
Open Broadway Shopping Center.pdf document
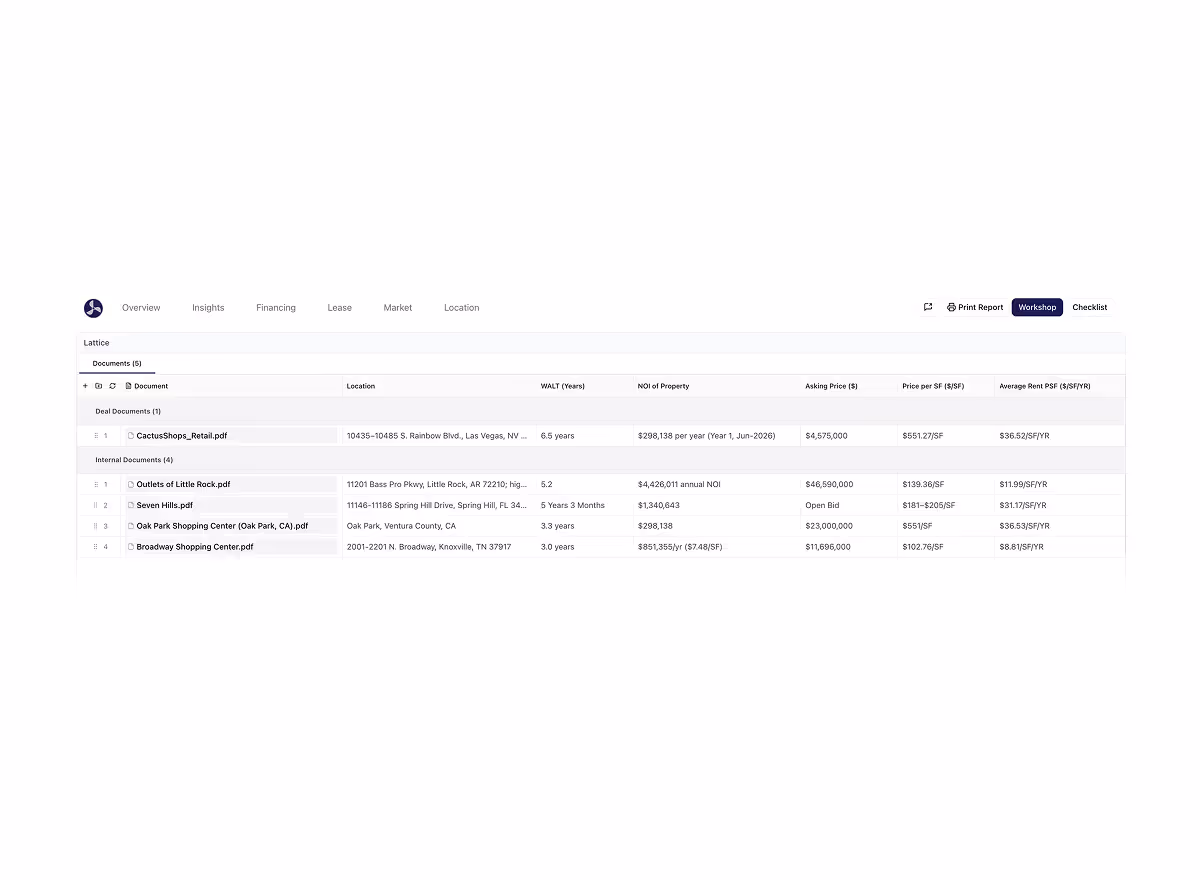pyautogui.click(x=195, y=547)
